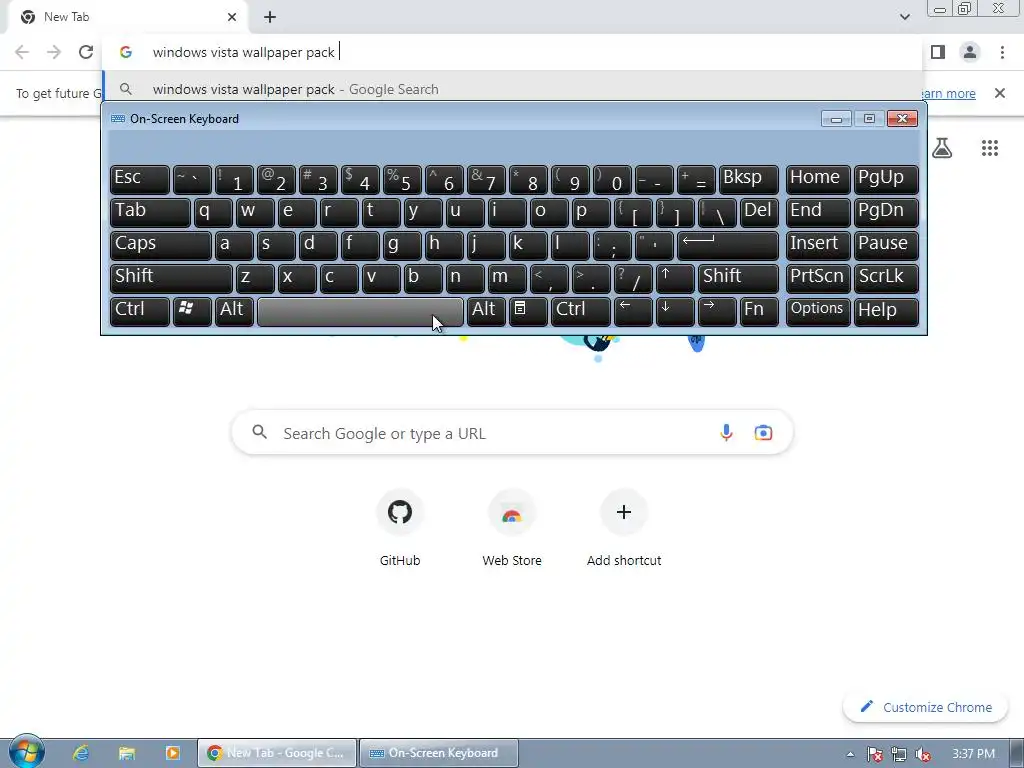This screenshot has height=768, width=1024.
Task: Tap the Del key
Action: (x=759, y=212)
